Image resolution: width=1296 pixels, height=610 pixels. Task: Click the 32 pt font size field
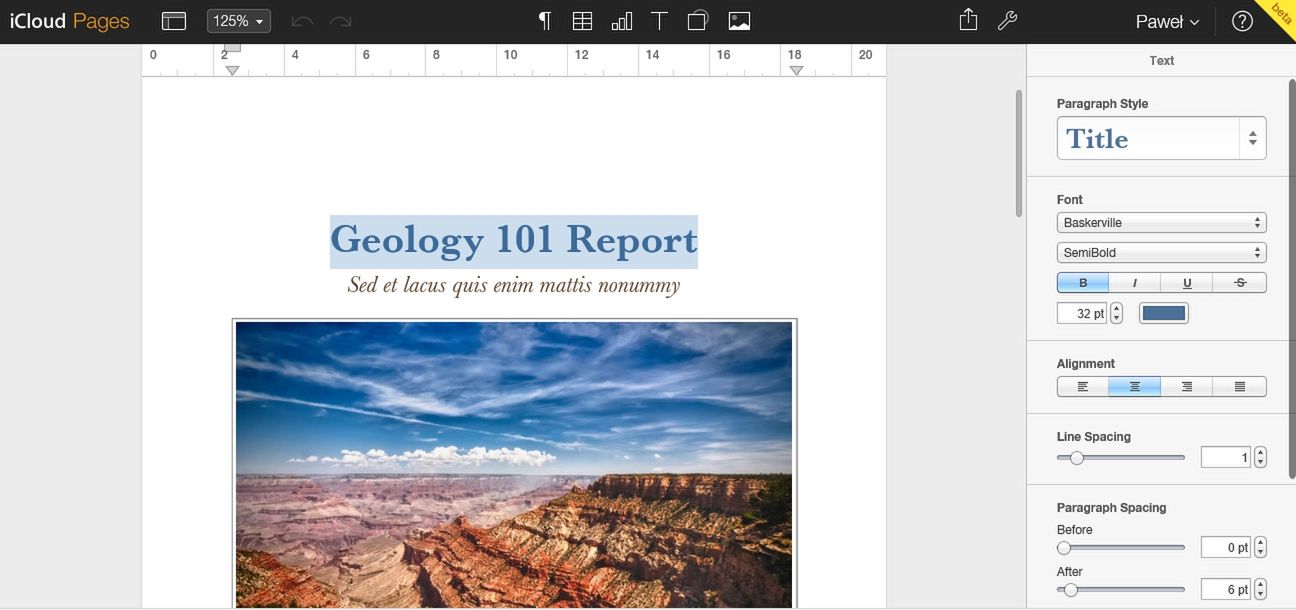[x=1082, y=313]
